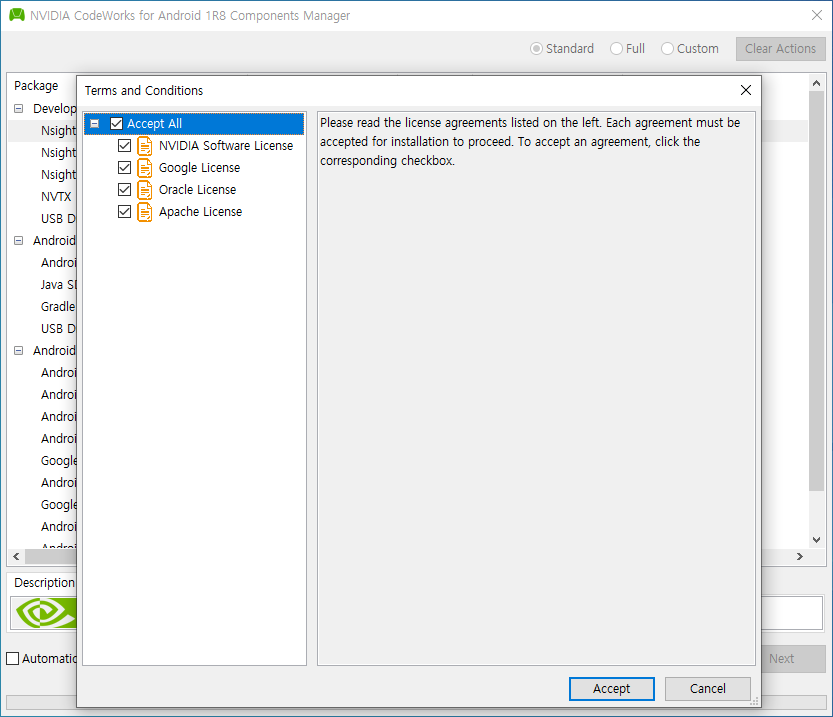The height and width of the screenshot is (717, 833).
Task: Click the NVIDIA Software License document icon
Action: [144, 146]
